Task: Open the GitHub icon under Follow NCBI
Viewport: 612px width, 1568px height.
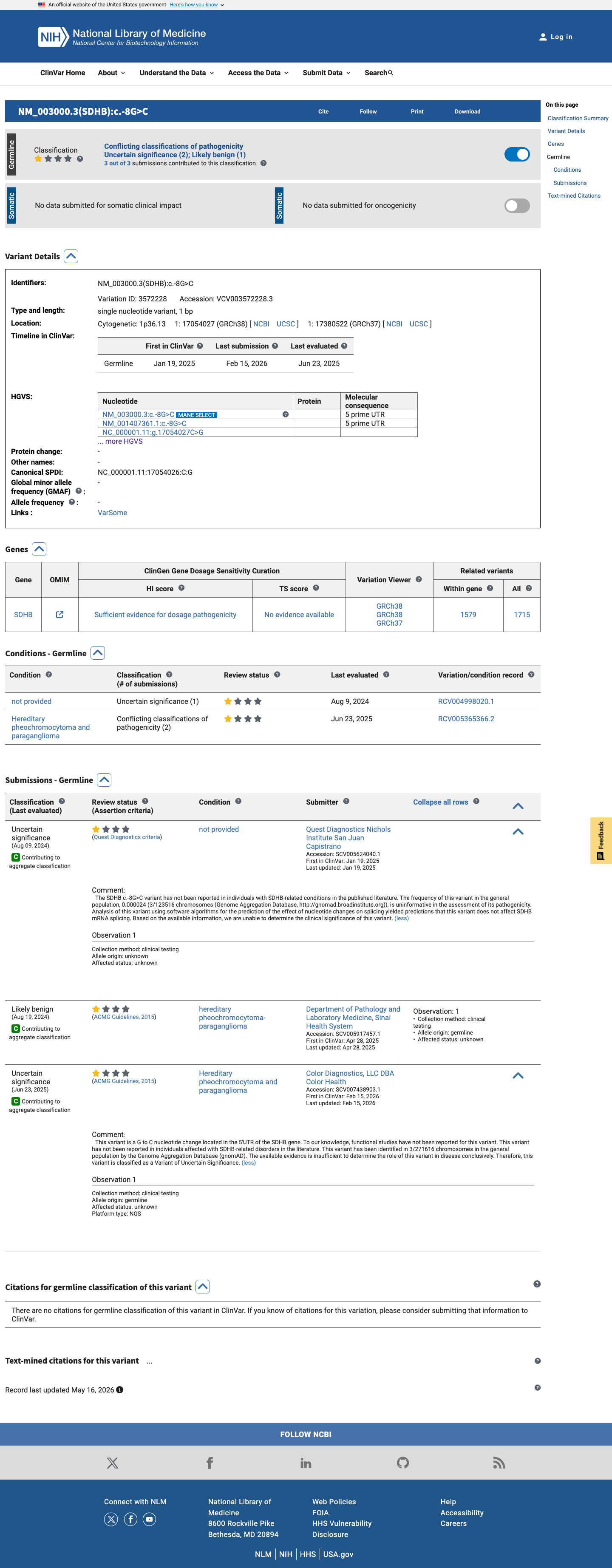Action: tap(403, 1463)
